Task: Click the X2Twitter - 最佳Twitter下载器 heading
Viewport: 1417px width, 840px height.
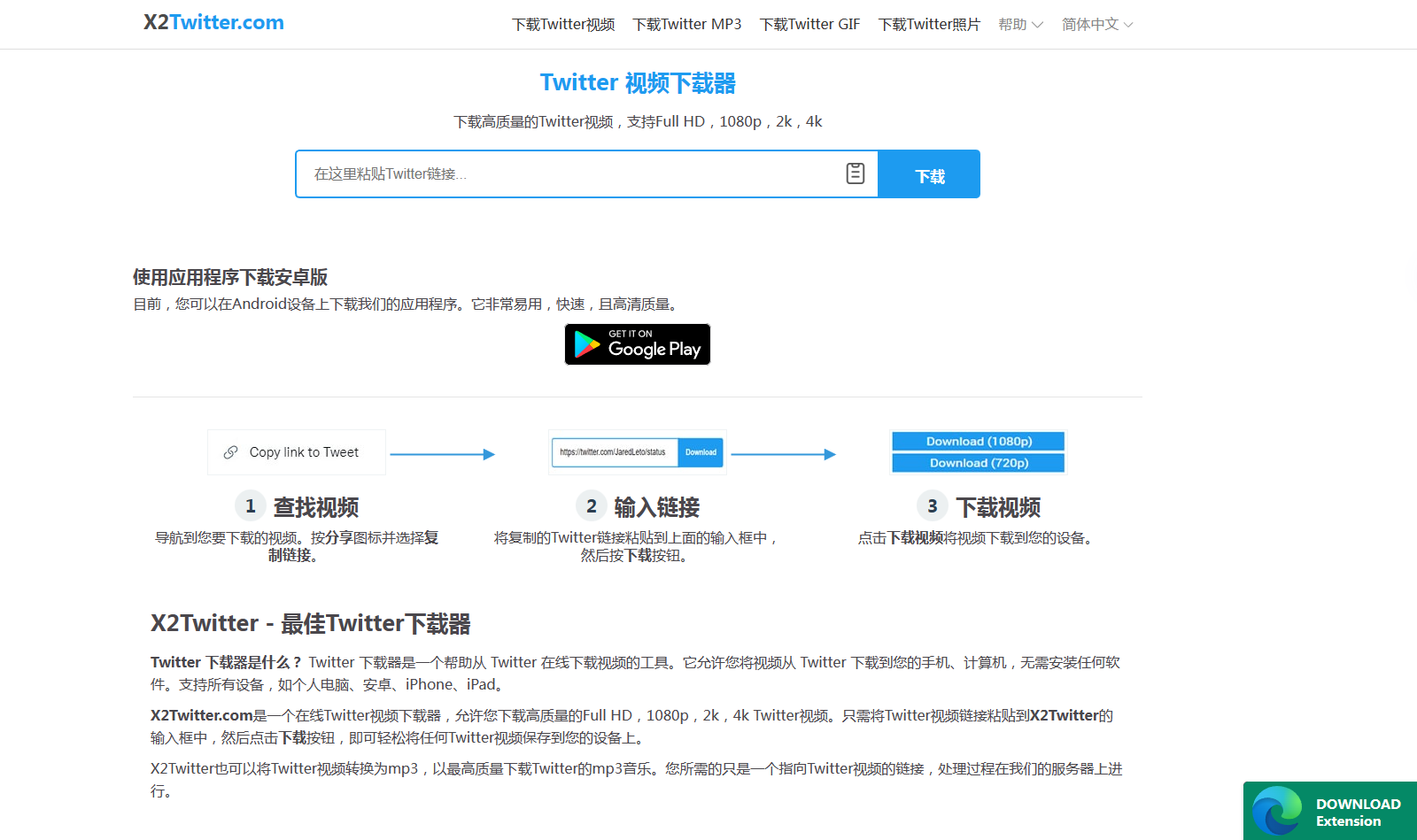Action: [311, 623]
